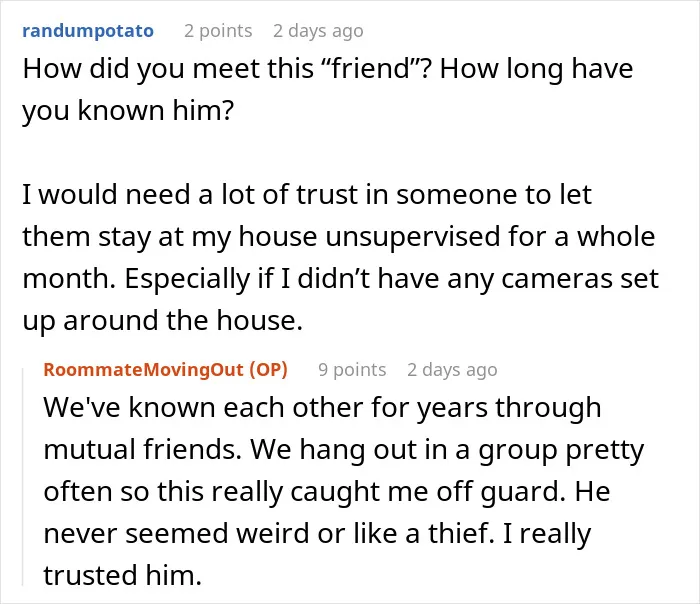This screenshot has height=604, width=700.
Task: Click the line starting "I would need a lot of trust"
Action: coord(307,195)
